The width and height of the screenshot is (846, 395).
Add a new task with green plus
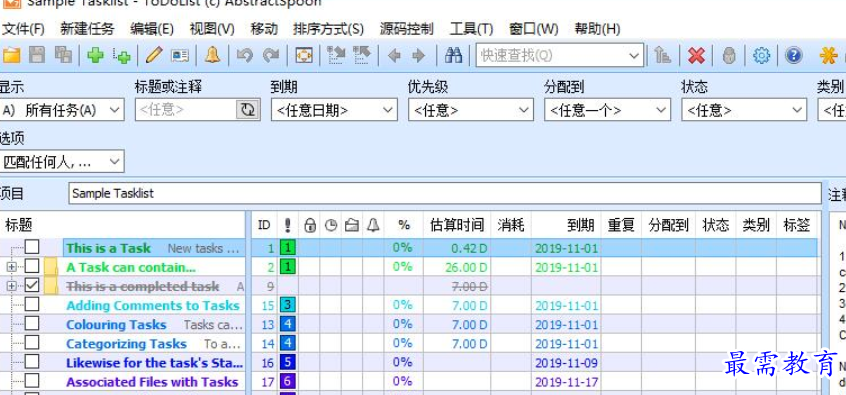(95, 55)
